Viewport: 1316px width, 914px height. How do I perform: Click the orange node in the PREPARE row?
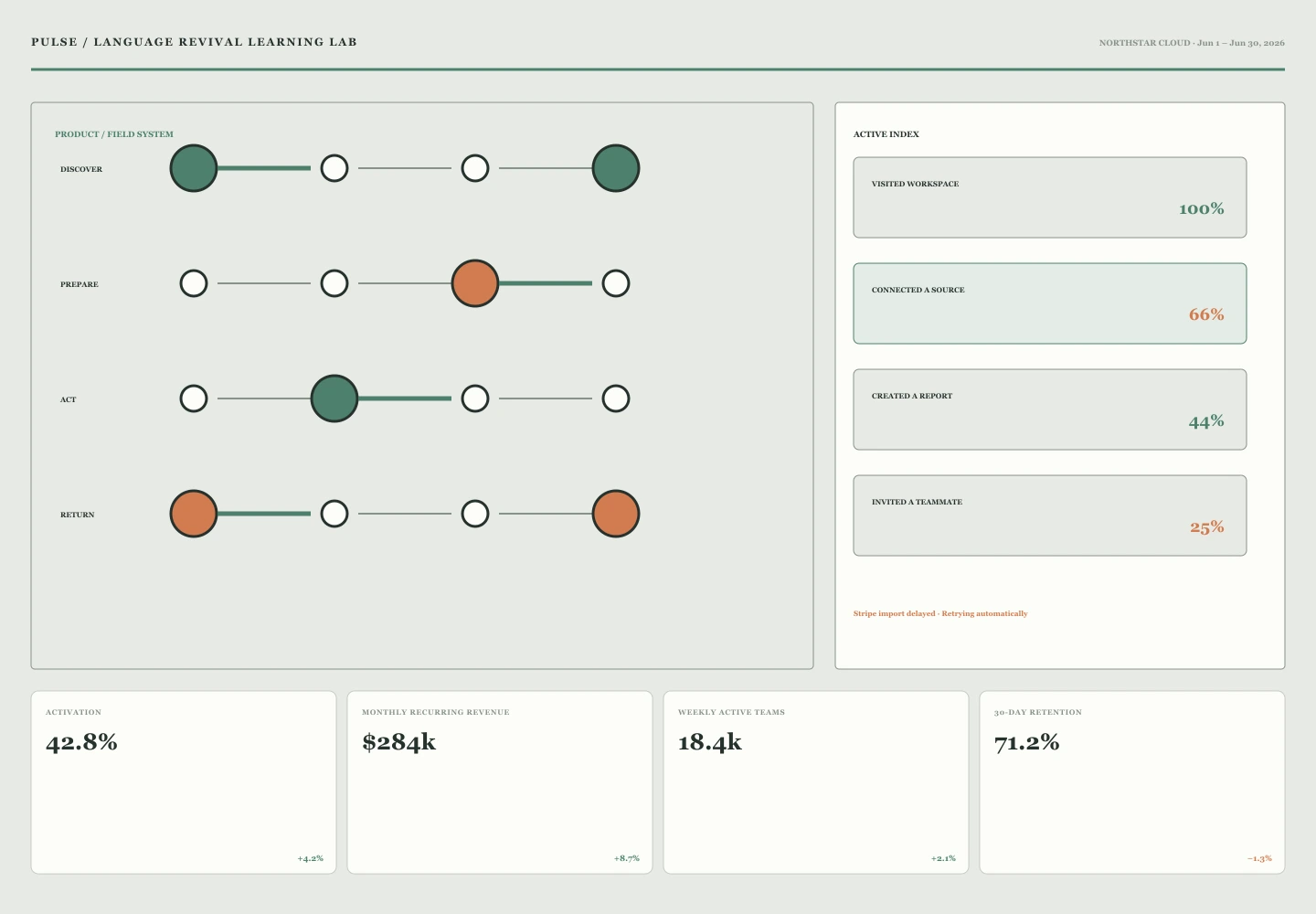click(x=475, y=283)
